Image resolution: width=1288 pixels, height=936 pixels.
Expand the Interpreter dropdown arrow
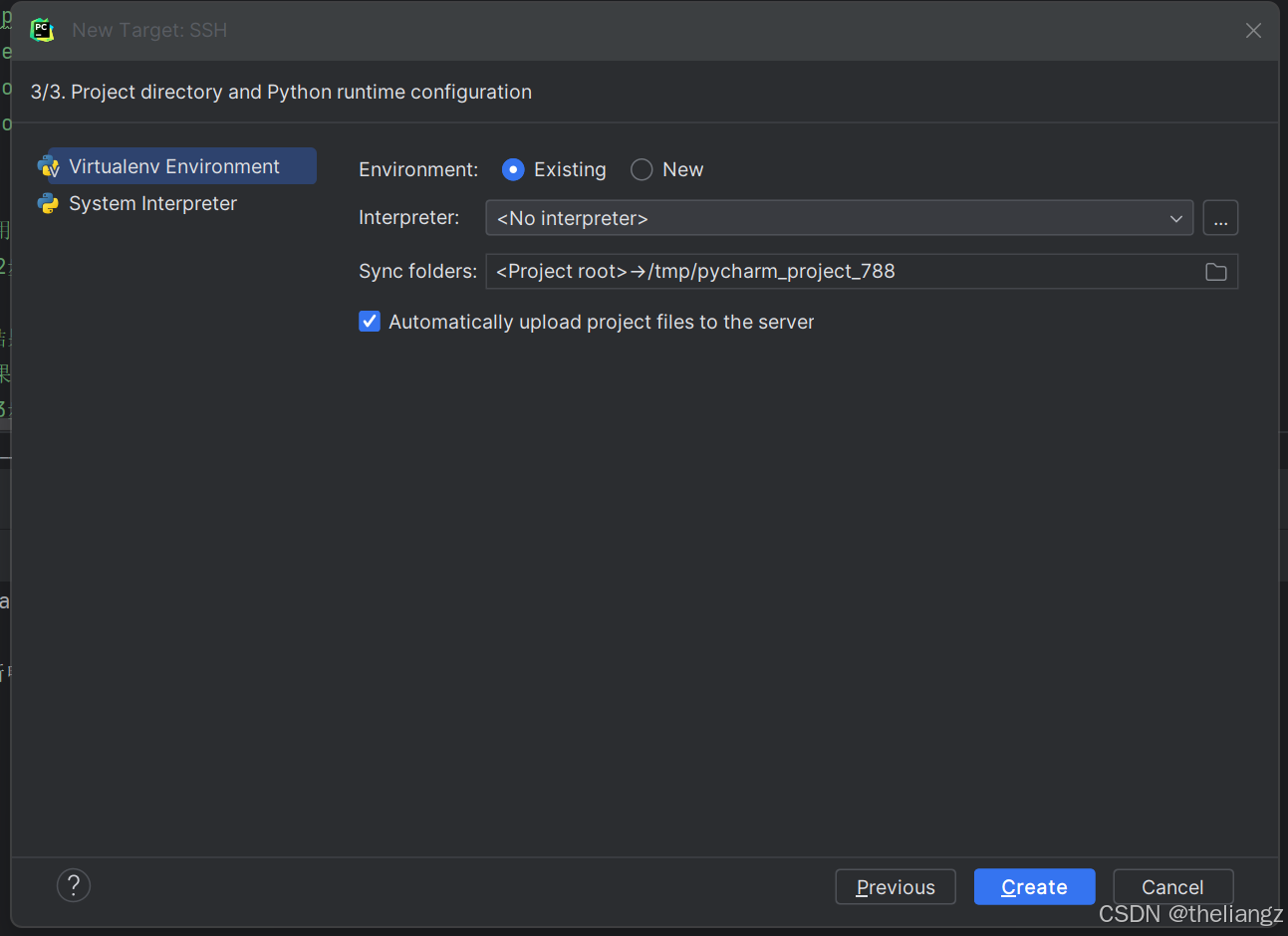tap(1175, 218)
